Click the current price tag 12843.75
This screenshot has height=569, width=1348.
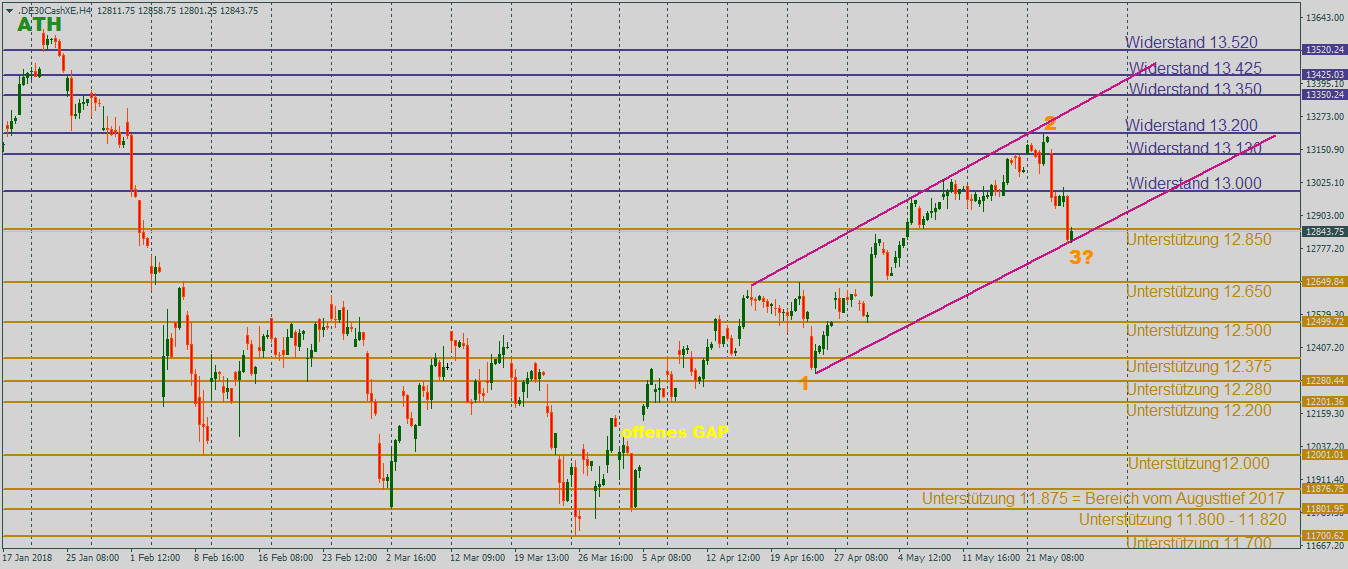coord(1323,232)
